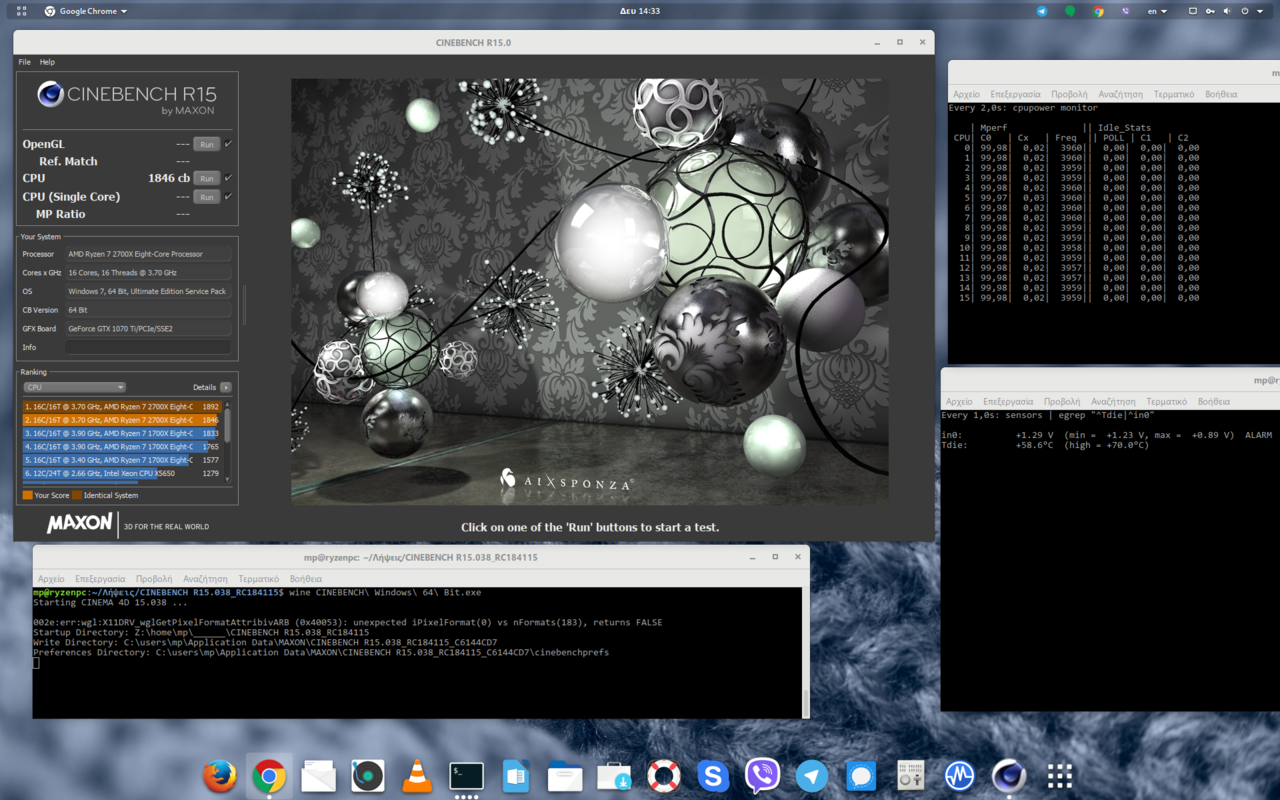This screenshot has width=1280, height=800.
Task: Open the Help menu in Cinebench
Action: pyautogui.click(x=47, y=62)
